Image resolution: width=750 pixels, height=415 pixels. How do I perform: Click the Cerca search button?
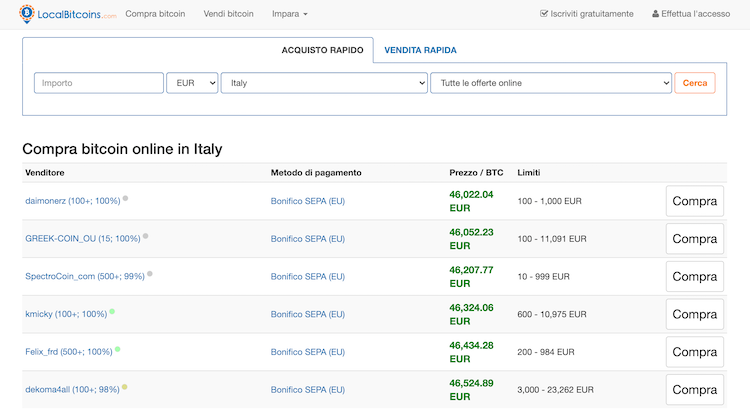click(695, 83)
